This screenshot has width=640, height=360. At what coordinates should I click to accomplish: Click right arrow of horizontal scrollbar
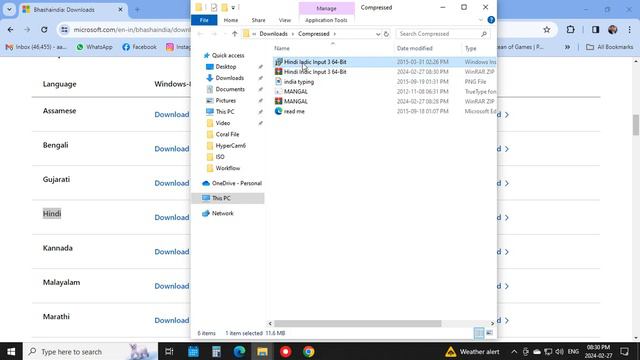click(x=492, y=323)
